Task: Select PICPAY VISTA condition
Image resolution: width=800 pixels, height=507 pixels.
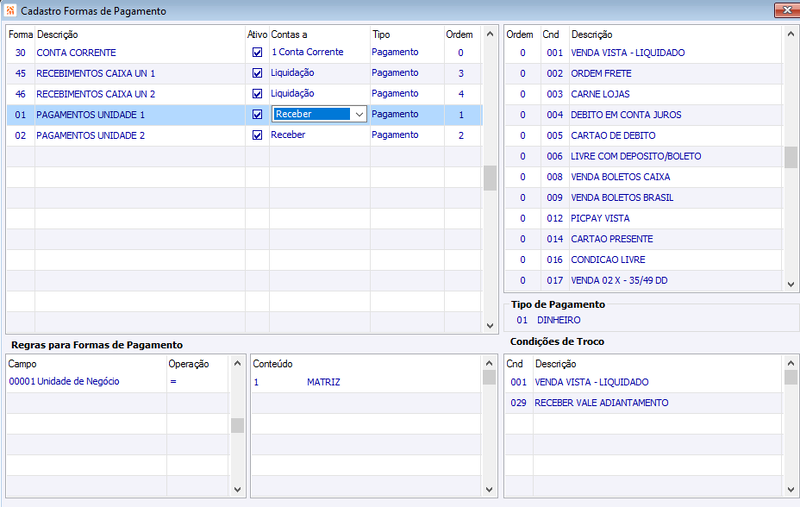Action: coord(600,218)
